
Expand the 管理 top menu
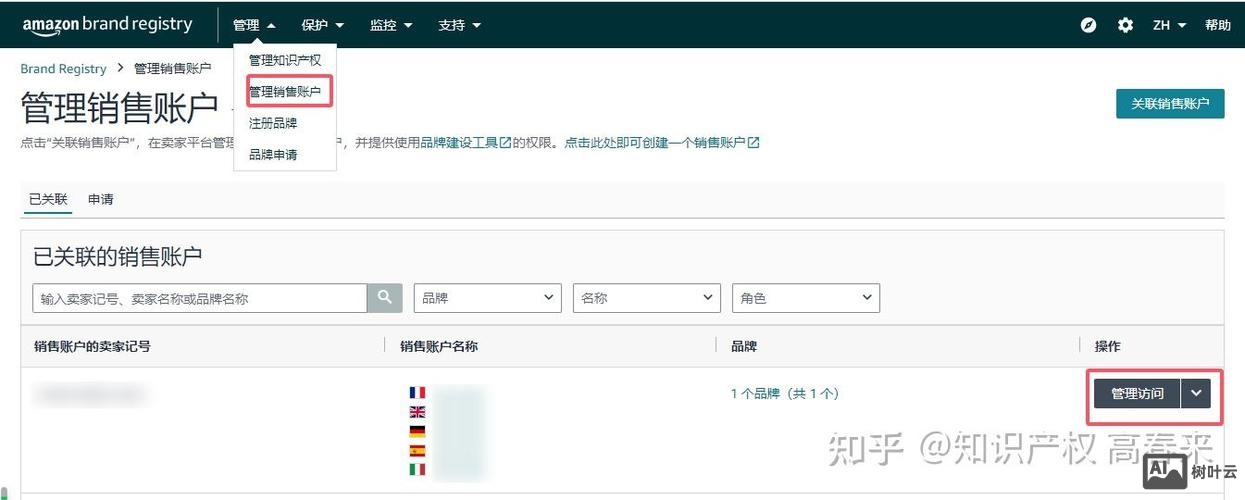pyautogui.click(x=254, y=25)
